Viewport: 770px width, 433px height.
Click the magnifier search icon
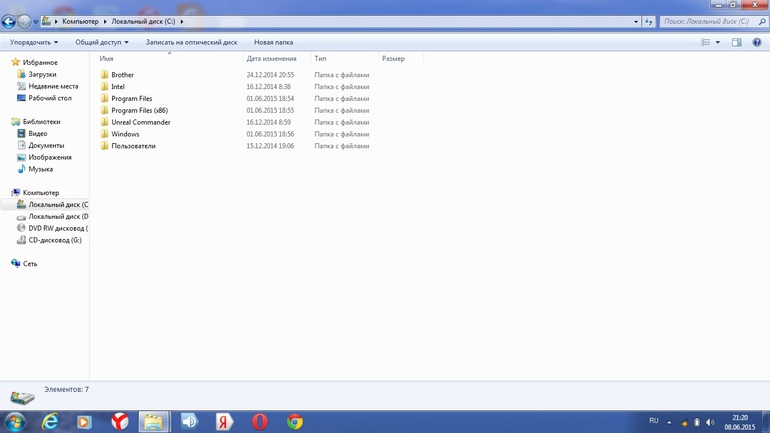pos(762,22)
